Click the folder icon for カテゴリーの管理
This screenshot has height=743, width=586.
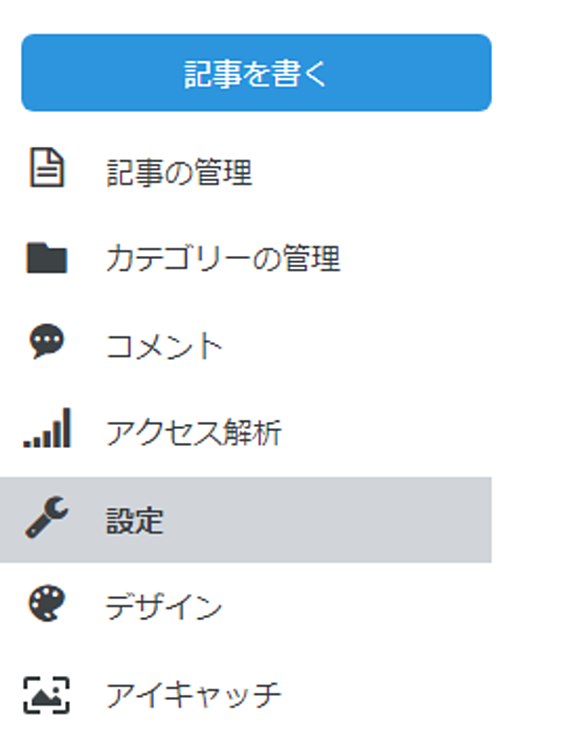pyautogui.click(x=46, y=258)
